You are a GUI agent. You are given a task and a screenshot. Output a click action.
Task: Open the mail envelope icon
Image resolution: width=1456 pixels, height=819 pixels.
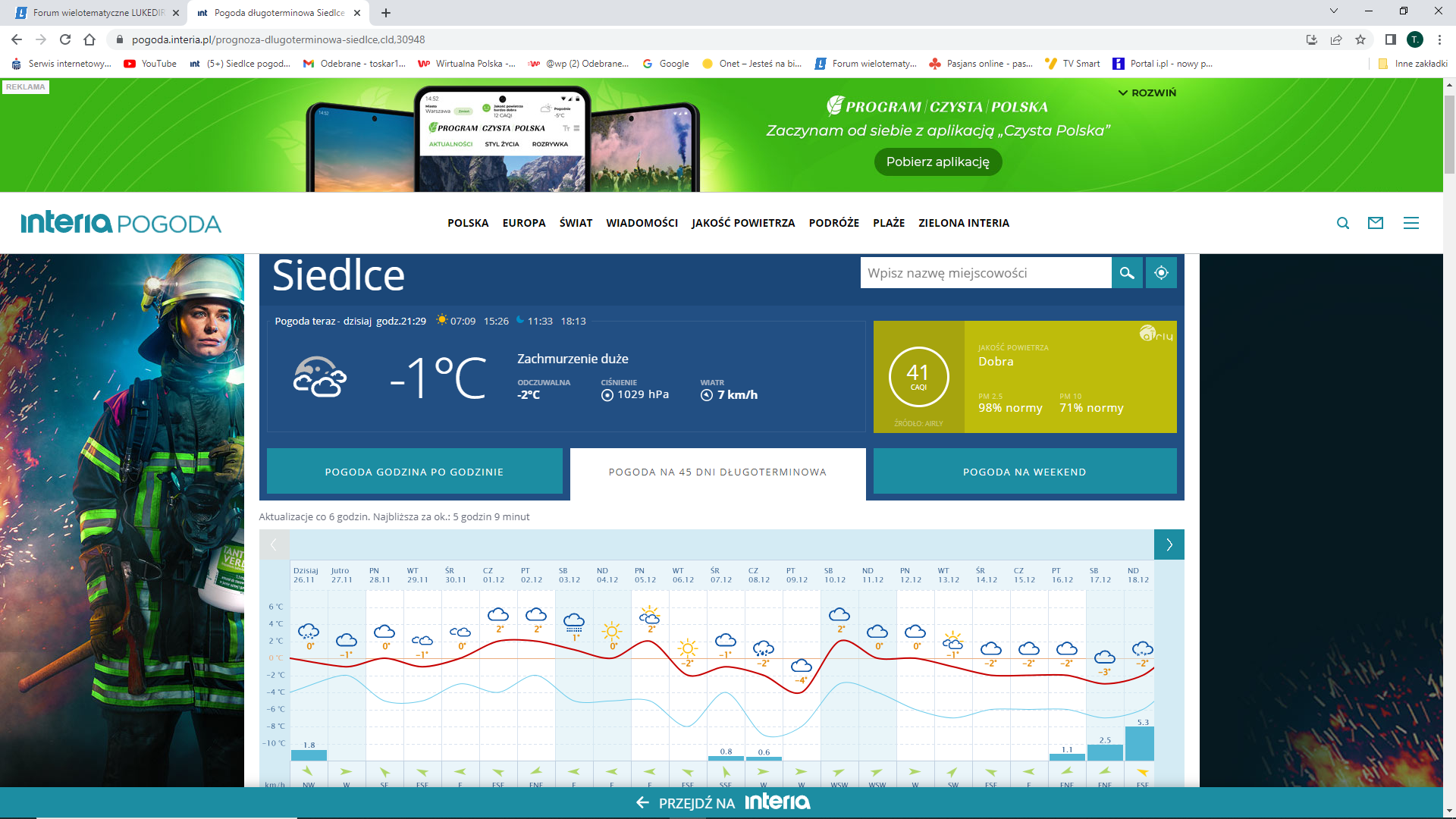1376,223
